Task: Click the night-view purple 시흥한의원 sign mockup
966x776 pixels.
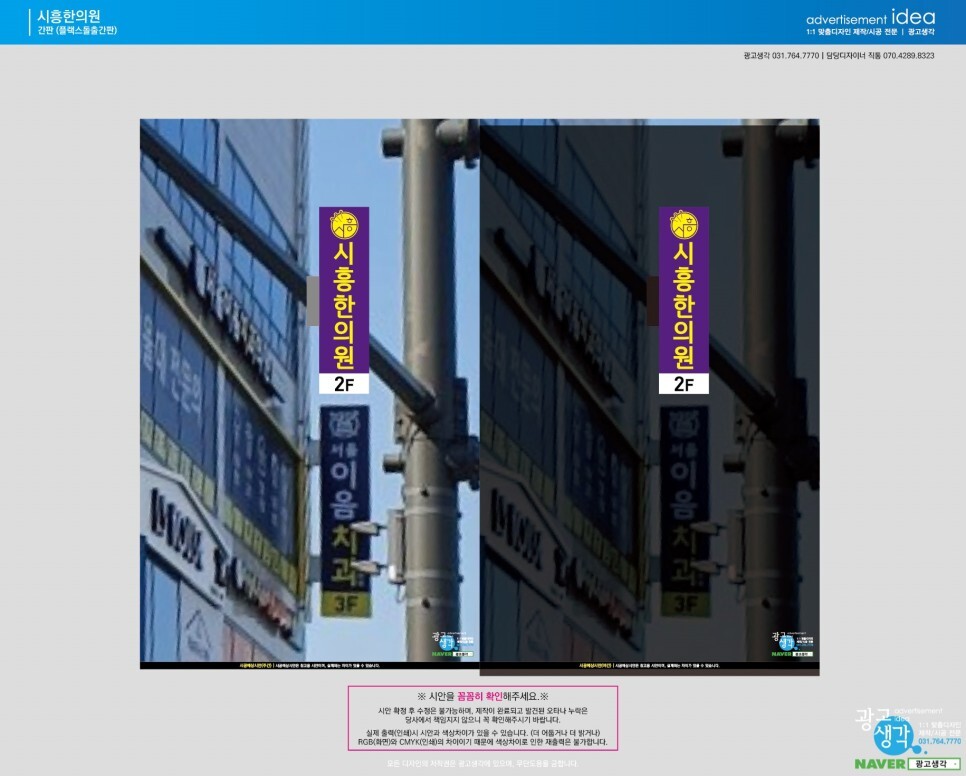Action: (x=684, y=290)
